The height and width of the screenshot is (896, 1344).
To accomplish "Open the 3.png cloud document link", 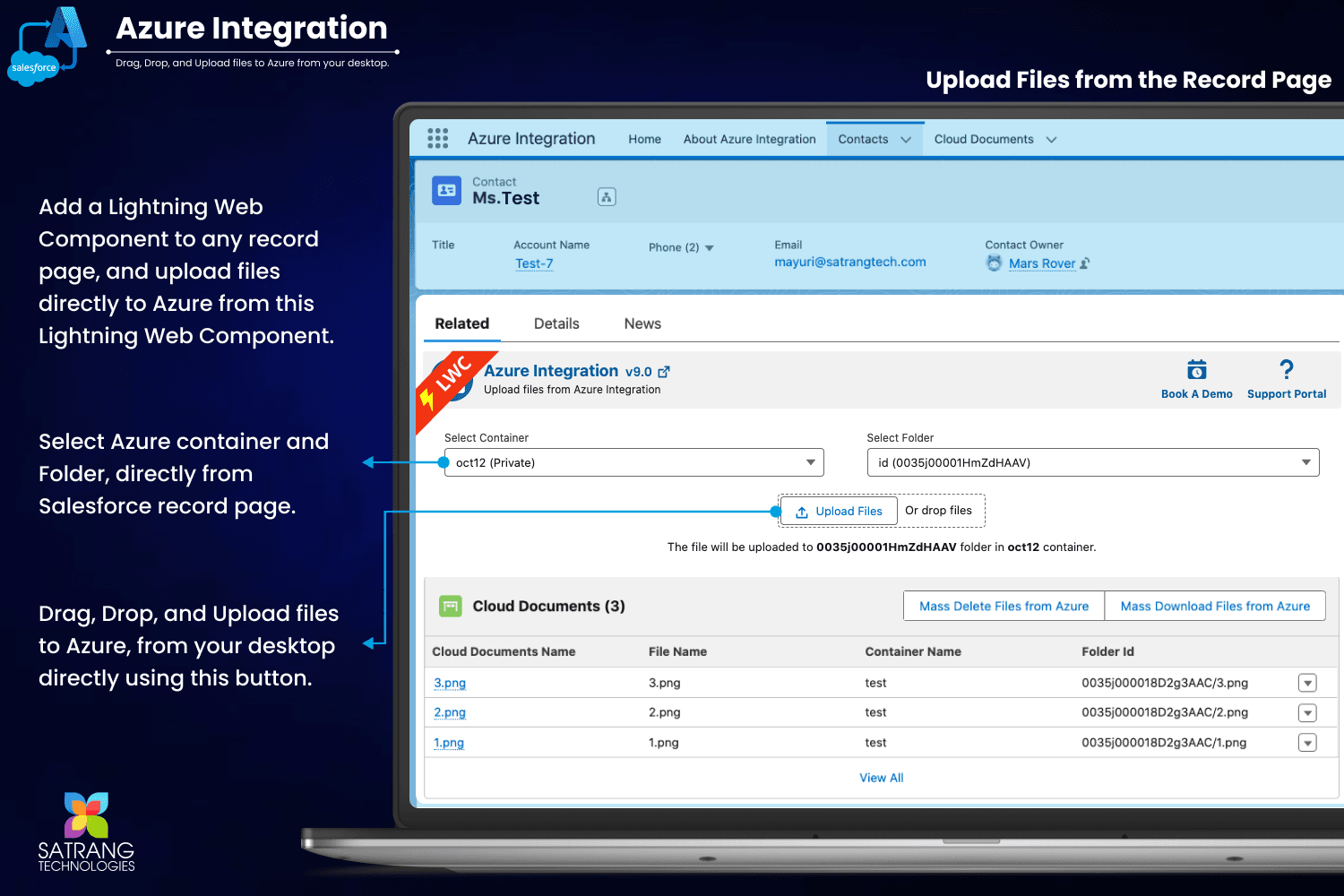I will pyautogui.click(x=450, y=683).
